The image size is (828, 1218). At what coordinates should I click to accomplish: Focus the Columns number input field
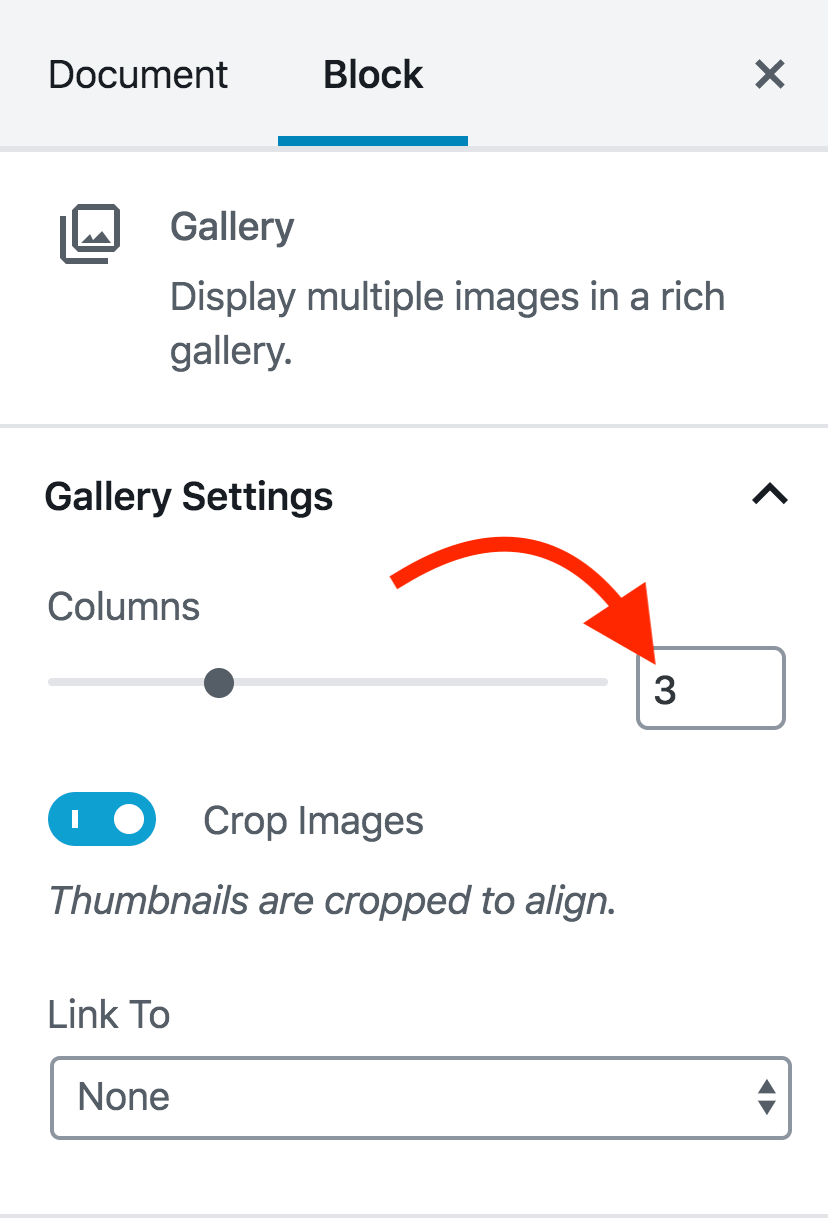(x=710, y=688)
